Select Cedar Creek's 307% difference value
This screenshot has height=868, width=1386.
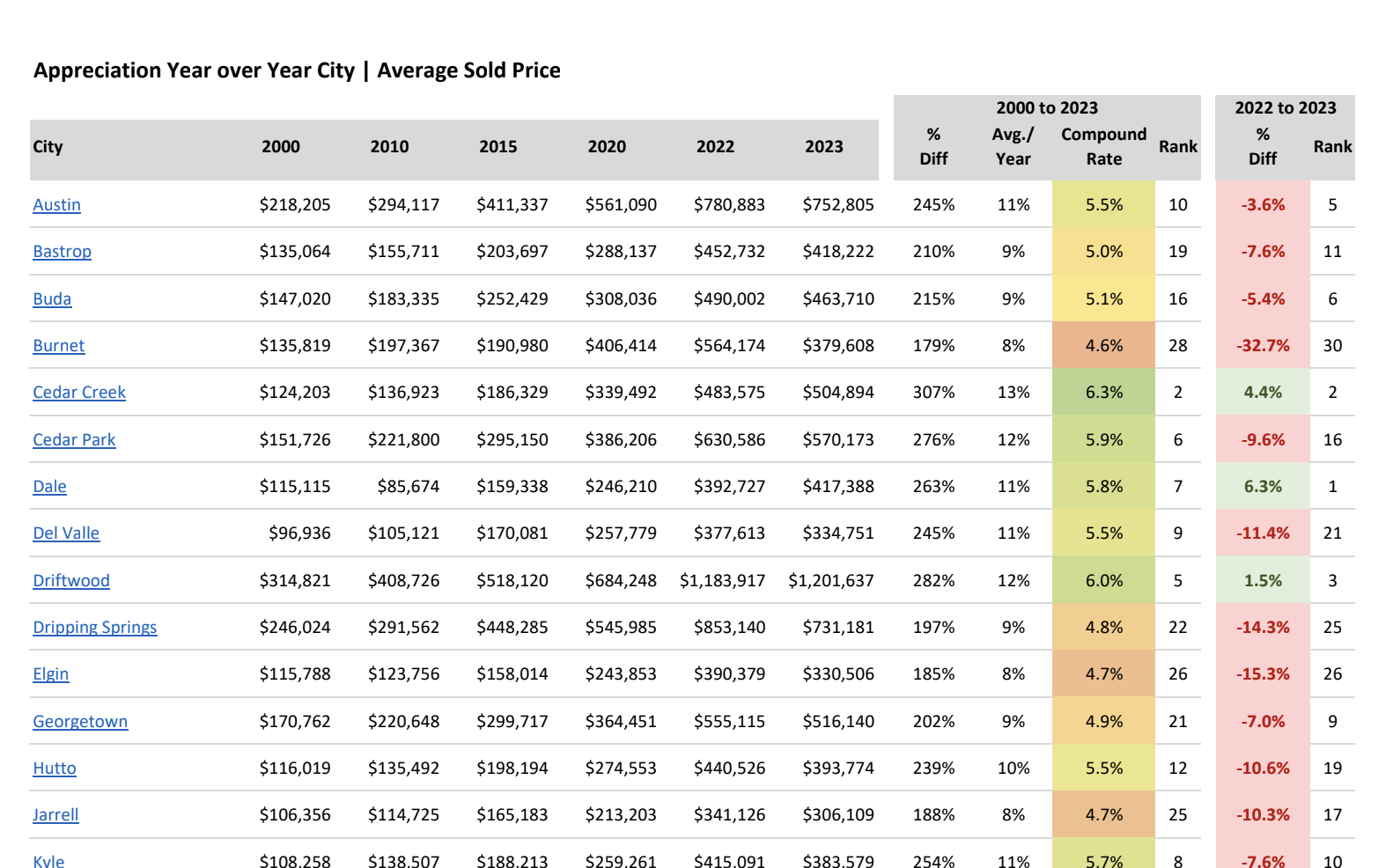click(x=933, y=393)
